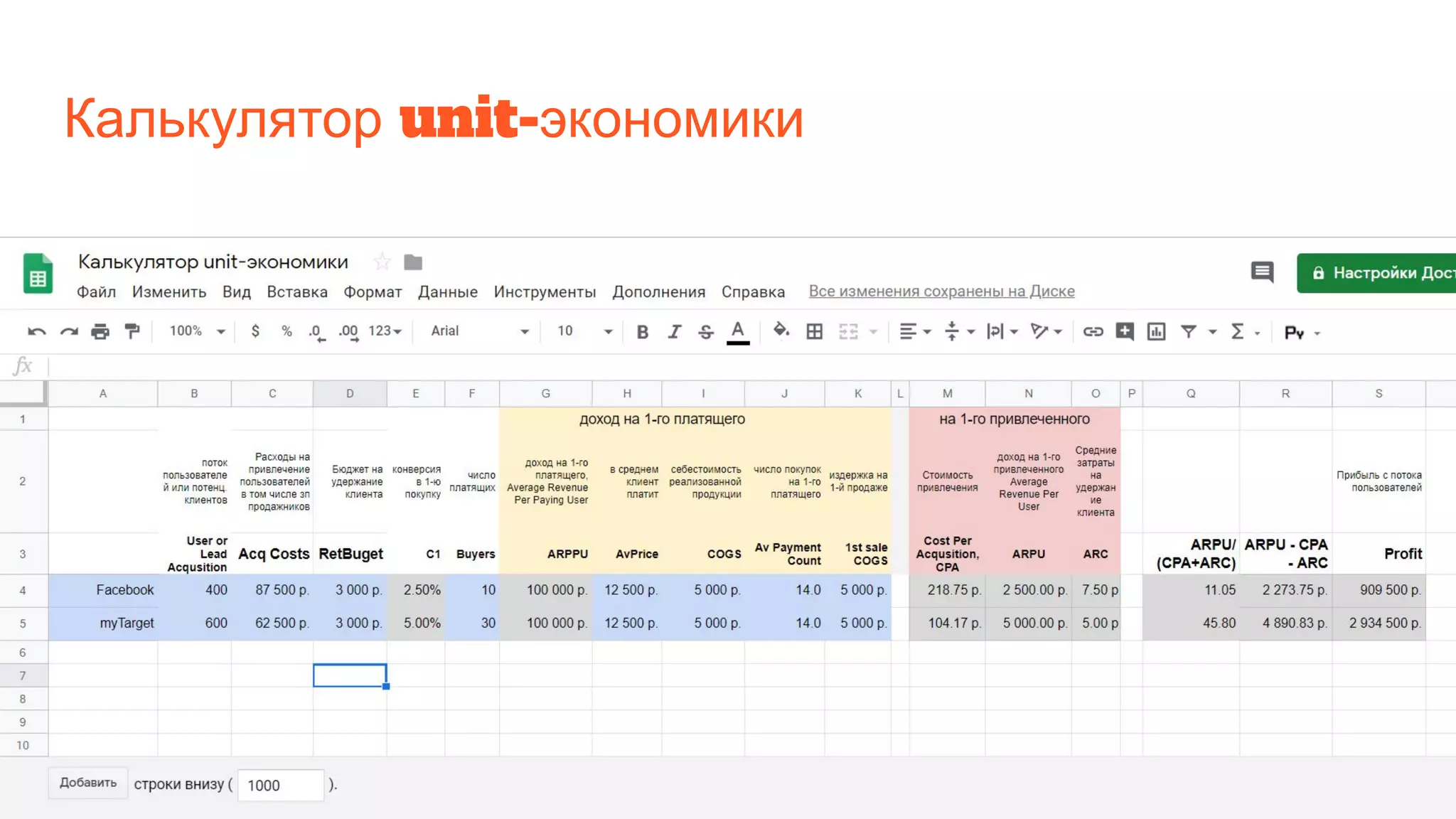This screenshot has width=1456, height=819.
Task: Select the myTarget cell
Action: [x=103, y=623]
